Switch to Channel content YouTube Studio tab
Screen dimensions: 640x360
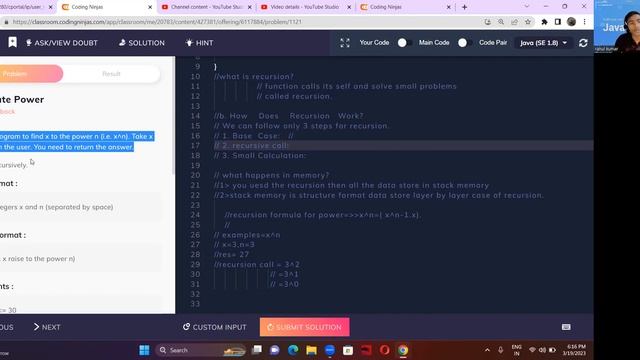click(207, 7)
